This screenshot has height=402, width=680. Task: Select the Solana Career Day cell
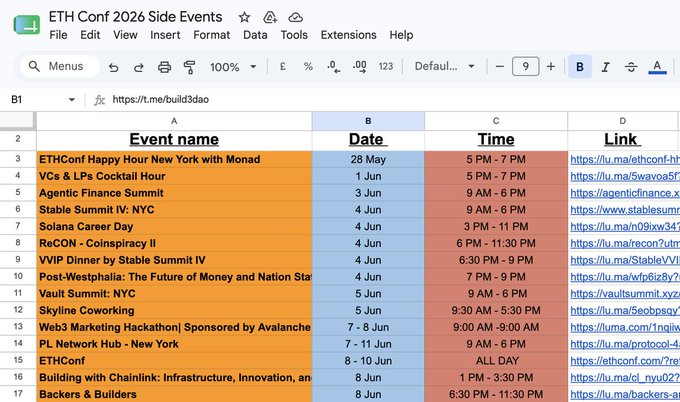[174, 226]
